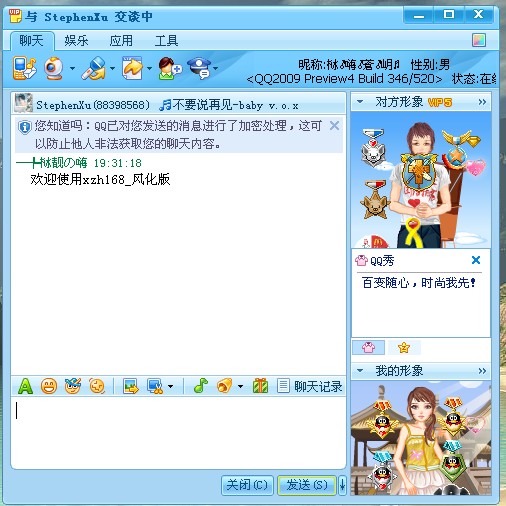Click the add friend to chat icon
This screenshot has height=506, width=506.
[x=170, y=68]
